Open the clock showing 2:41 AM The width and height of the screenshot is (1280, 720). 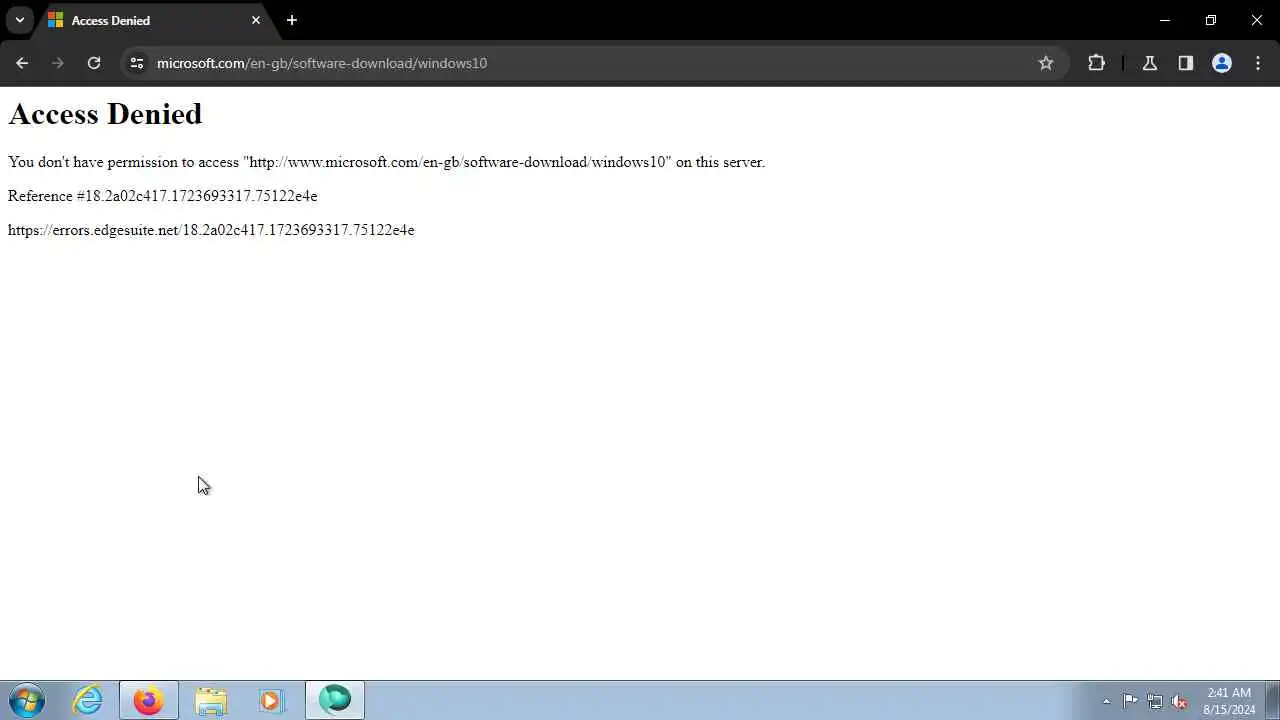tap(1229, 701)
